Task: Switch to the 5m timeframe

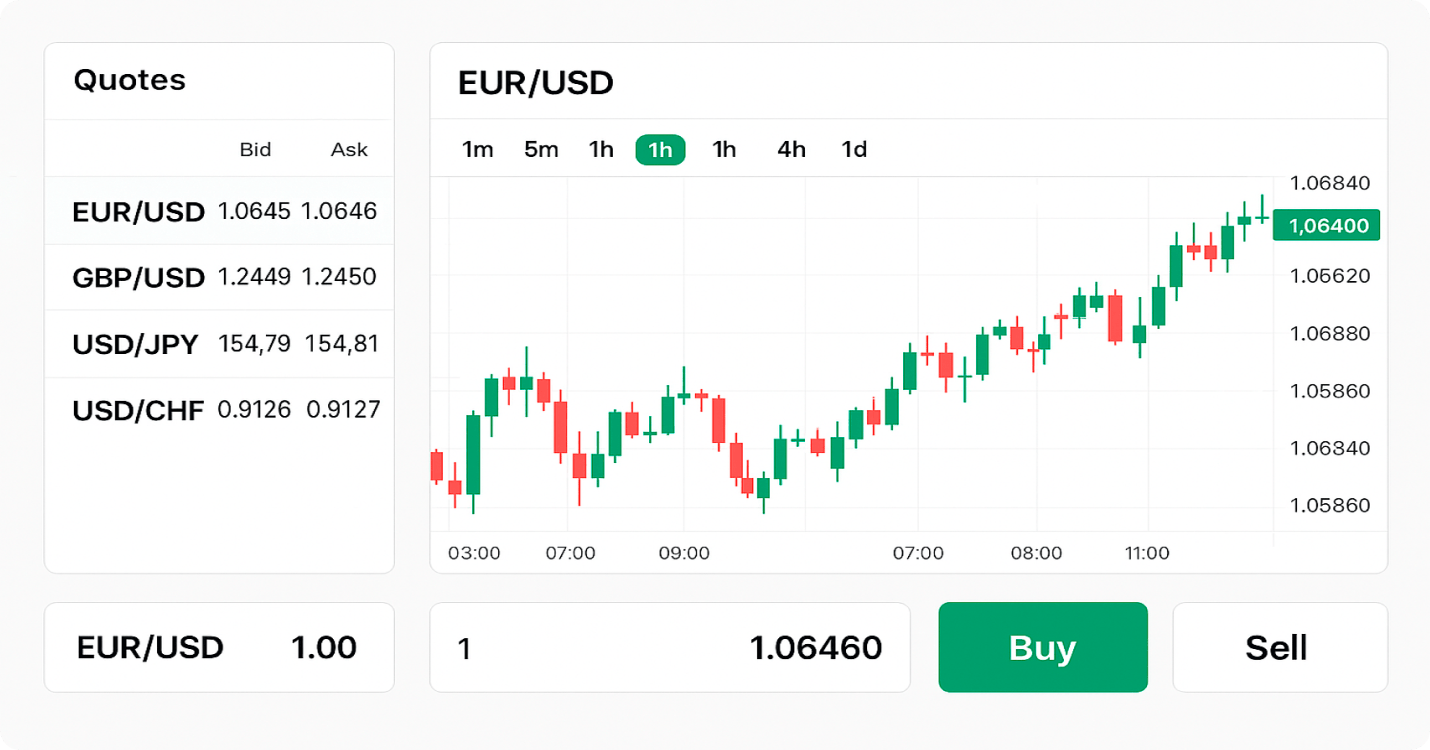Action: (540, 149)
